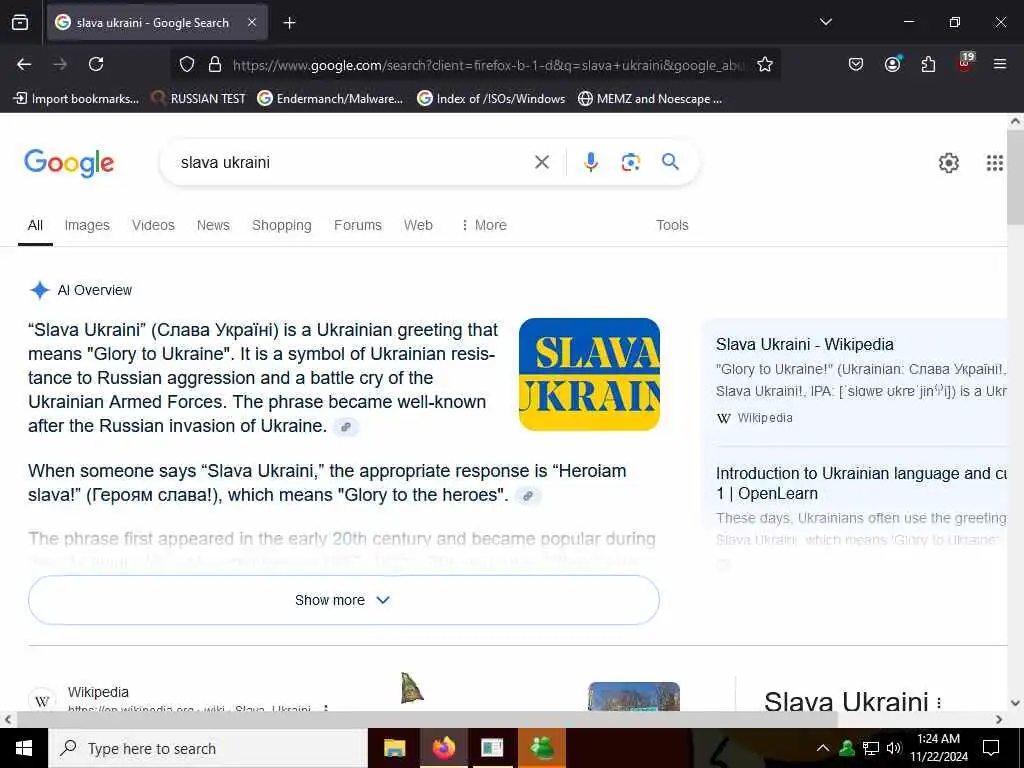List all tabs dropdown arrow

coord(825,22)
